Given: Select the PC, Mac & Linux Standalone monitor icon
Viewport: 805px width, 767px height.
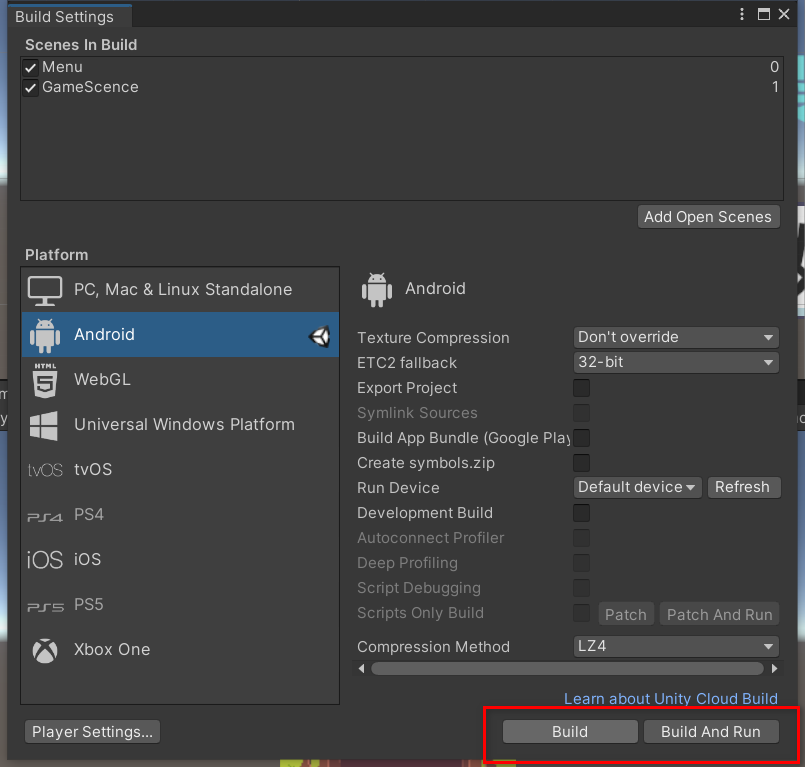Looking at the screenshot, I should tap(45, 290).
